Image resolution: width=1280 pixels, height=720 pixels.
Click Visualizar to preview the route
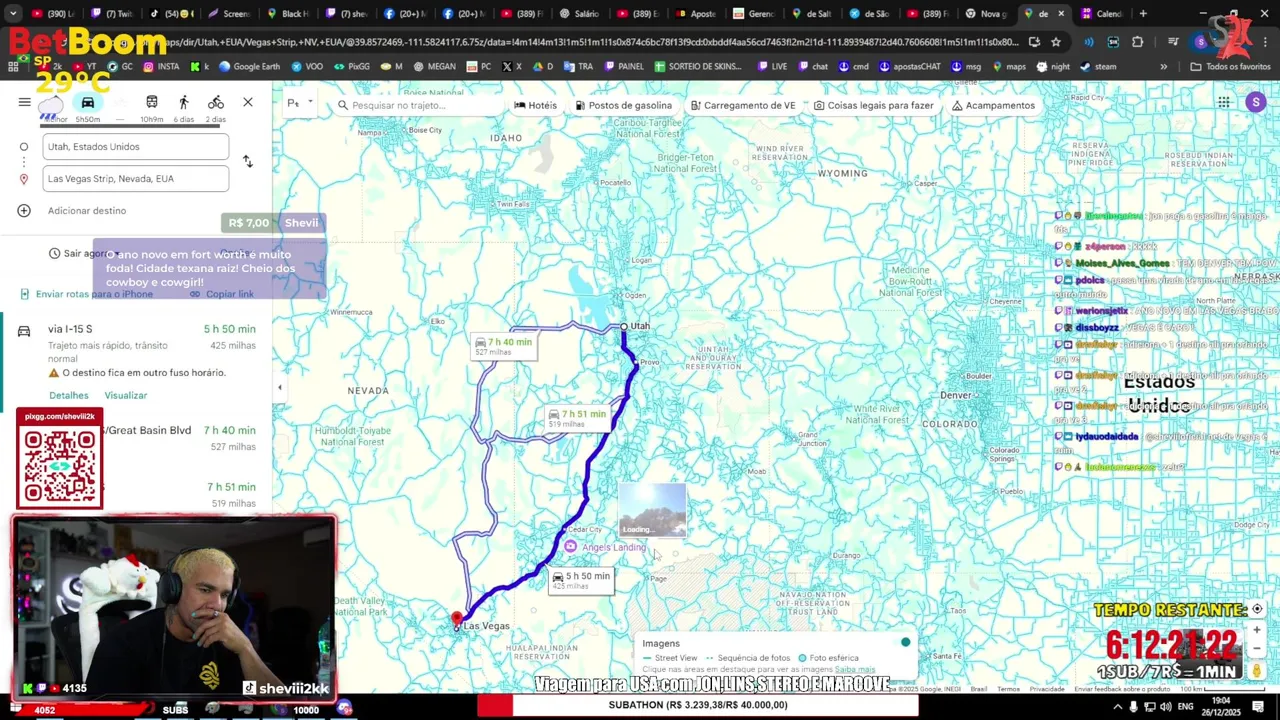pos(126,395)
